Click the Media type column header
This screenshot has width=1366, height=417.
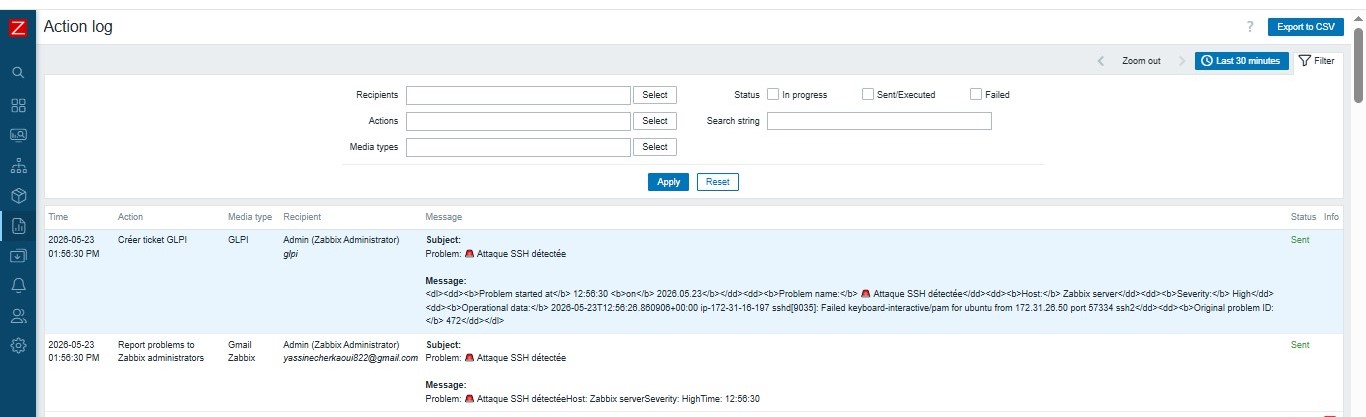pos(250,217)
